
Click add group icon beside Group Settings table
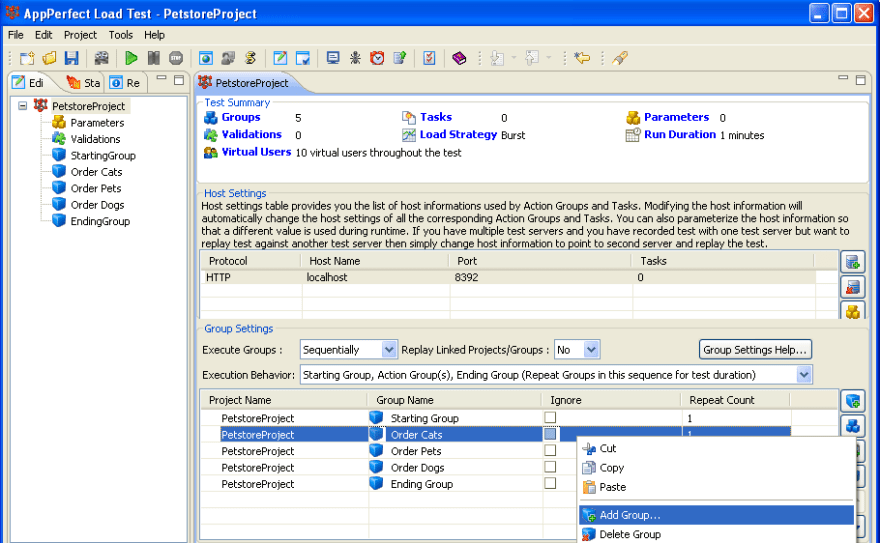point(852,401)
